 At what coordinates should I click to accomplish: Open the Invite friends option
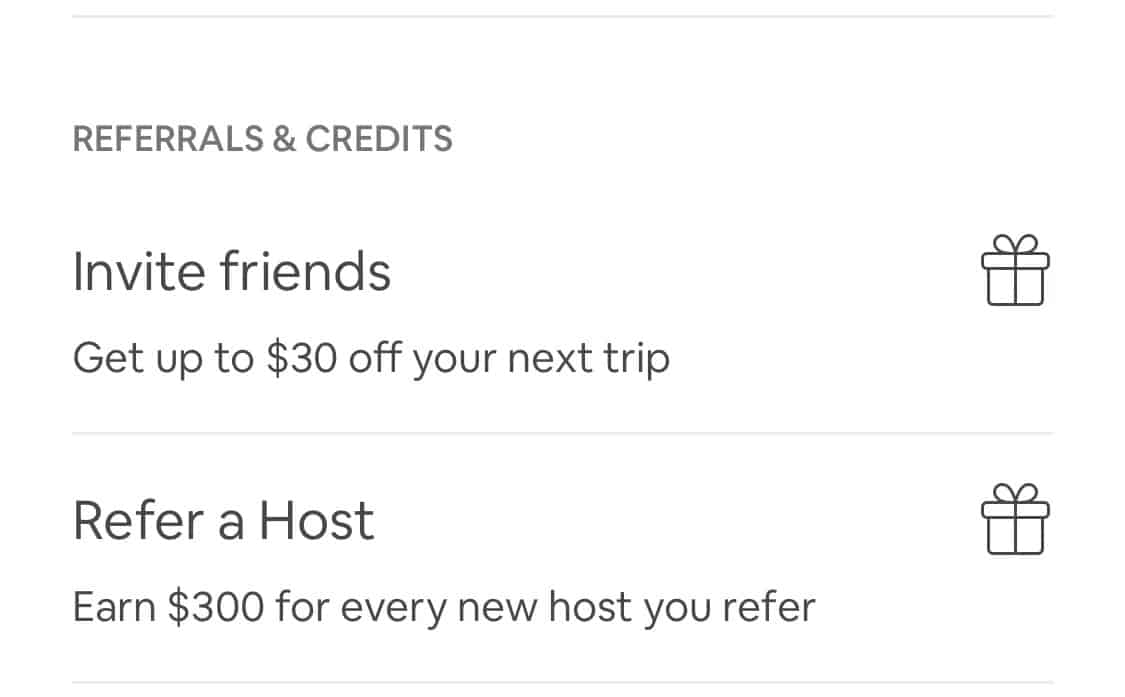(x=232, y=272)
